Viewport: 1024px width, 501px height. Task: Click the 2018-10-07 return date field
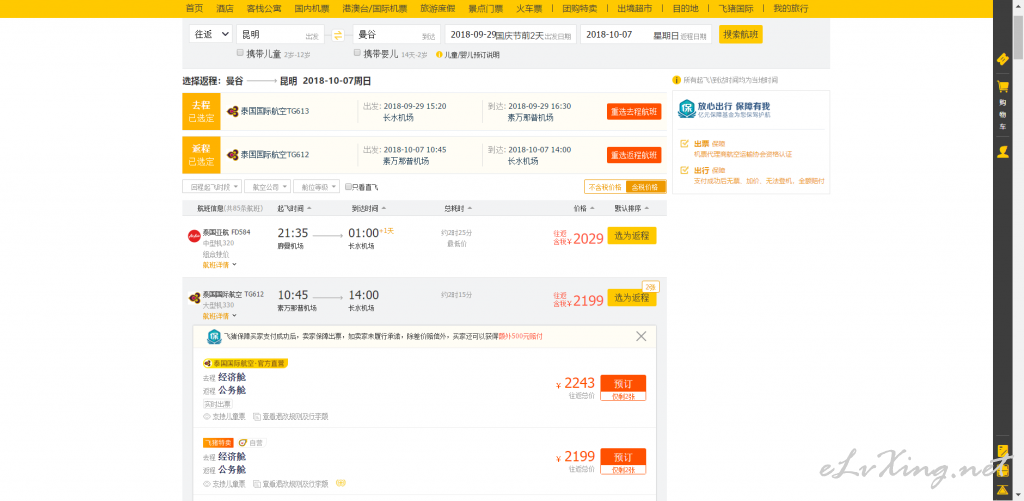(646, 35)
